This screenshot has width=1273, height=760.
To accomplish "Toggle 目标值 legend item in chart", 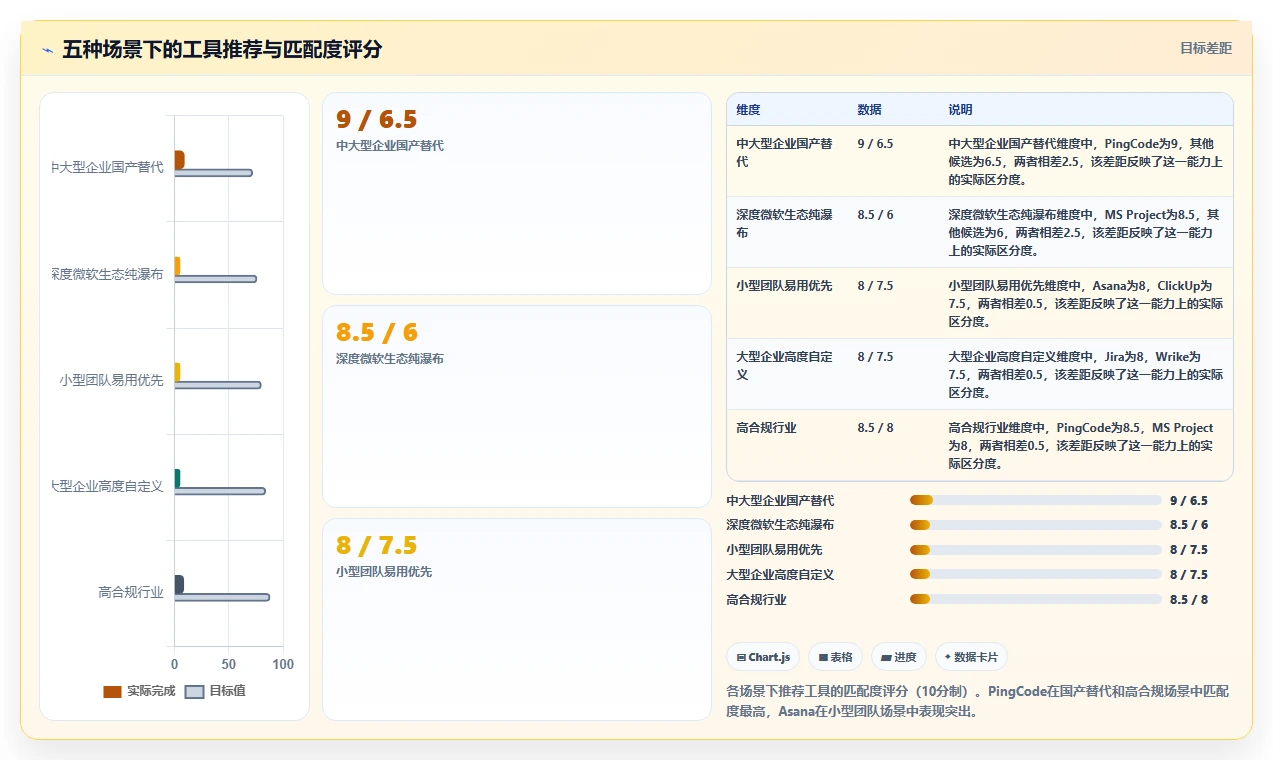I will [x=215, y=691].
